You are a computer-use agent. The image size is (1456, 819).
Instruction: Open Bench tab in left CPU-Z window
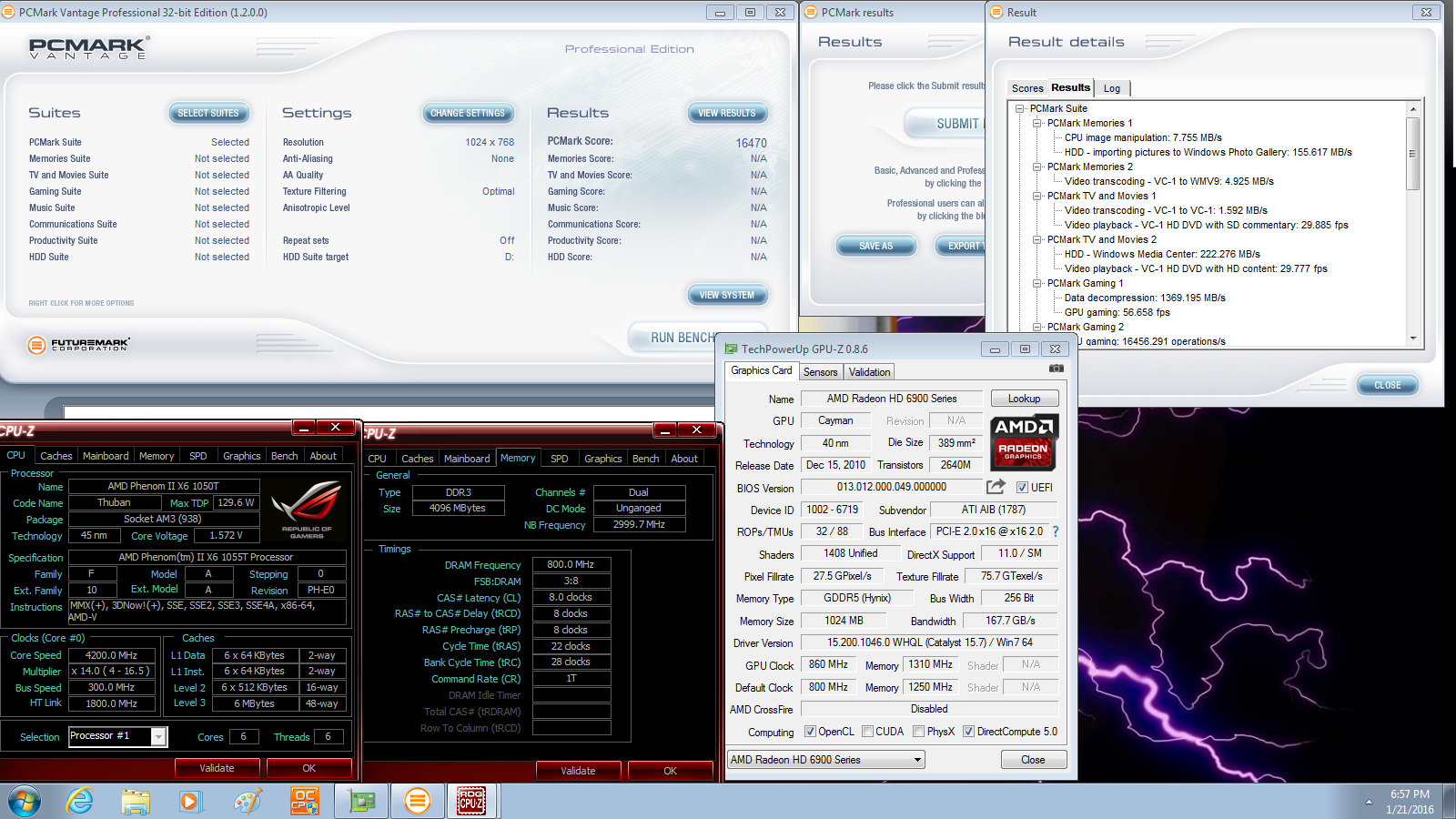point(285,456)
